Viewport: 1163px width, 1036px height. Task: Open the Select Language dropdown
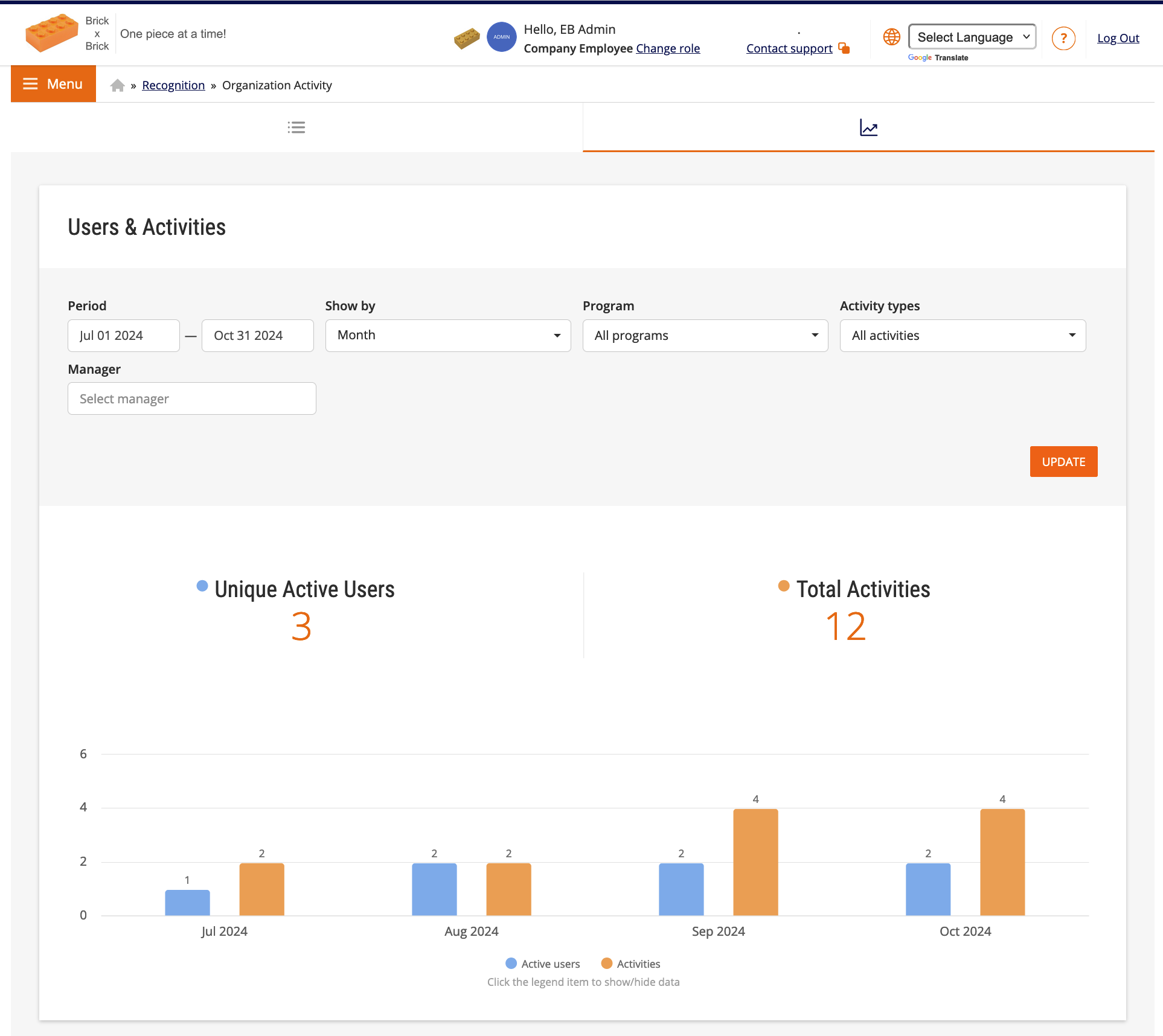(x=972, y=37)
